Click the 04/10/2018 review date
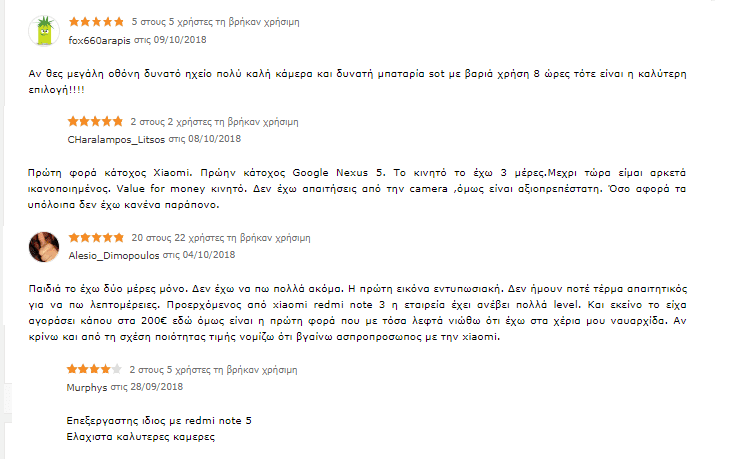The image size is (750, 459). [208, 255]
